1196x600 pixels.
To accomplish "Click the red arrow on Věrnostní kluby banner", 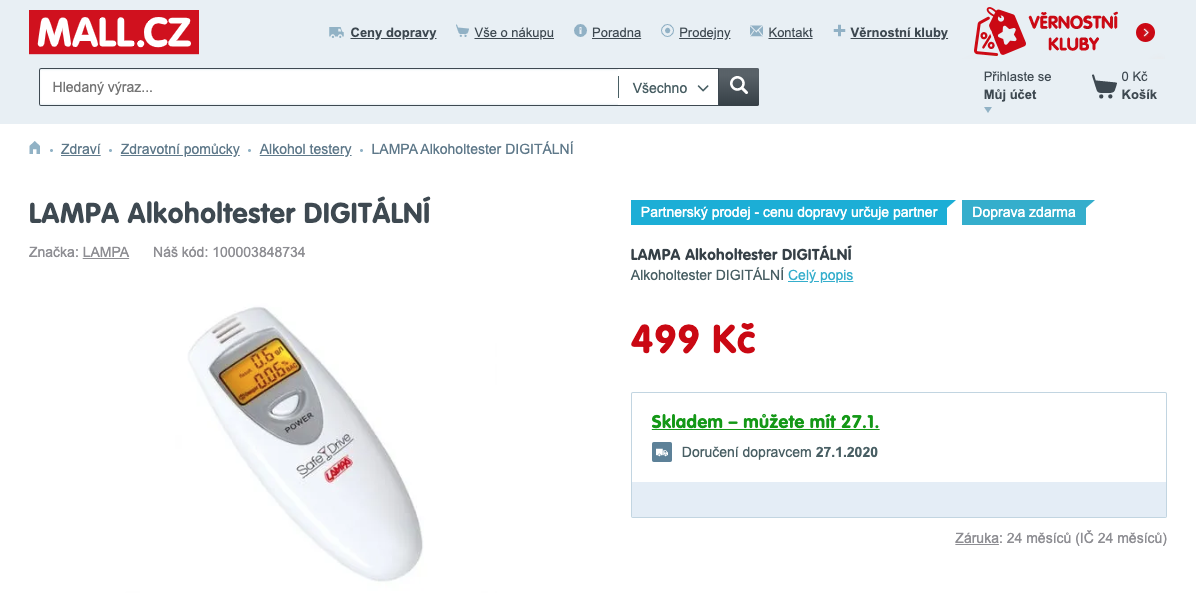I will 1145,33.
